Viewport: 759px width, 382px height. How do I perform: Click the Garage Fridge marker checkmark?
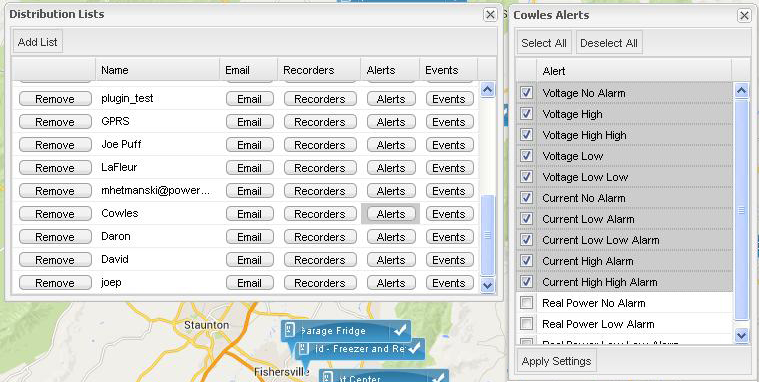click(x=400, y=331)
